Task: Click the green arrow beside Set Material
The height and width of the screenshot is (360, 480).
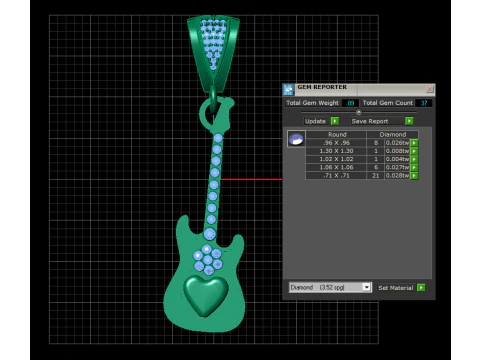Action: click(421, 288)
